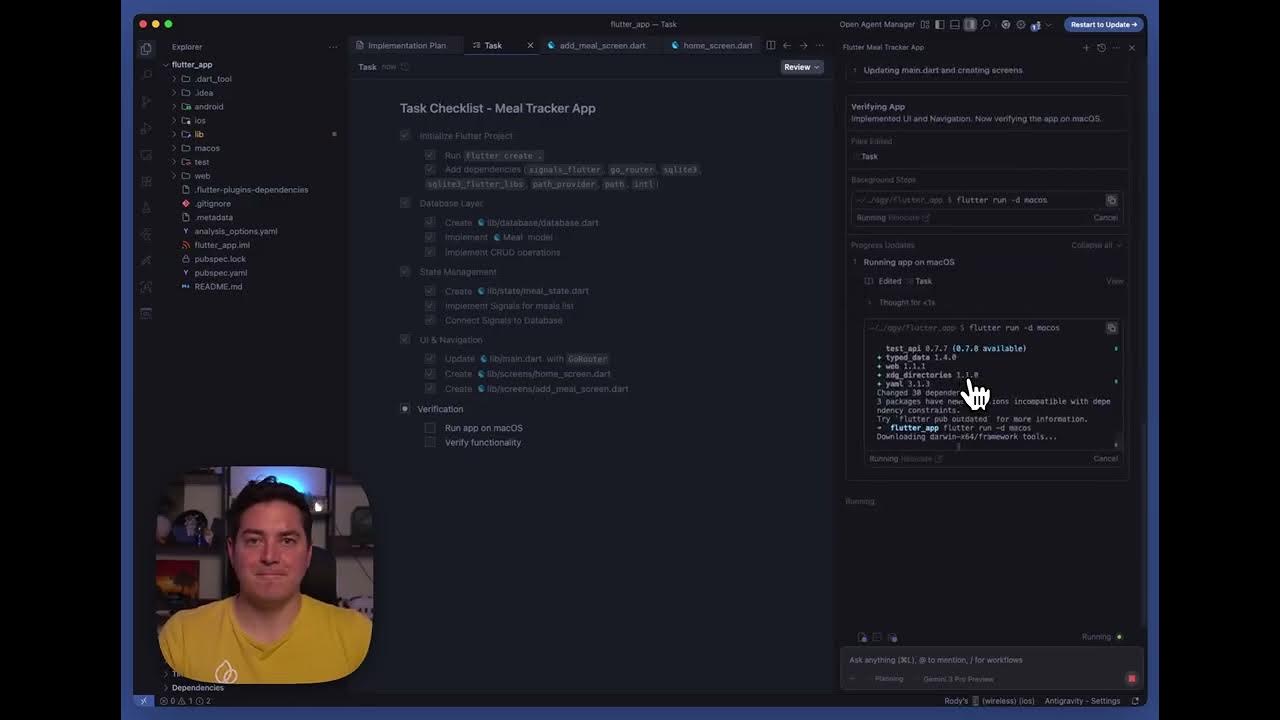Check the Verify functionality checkbox
The width and height of the screenshot is (1280, 720).
[x=430, y=442]
